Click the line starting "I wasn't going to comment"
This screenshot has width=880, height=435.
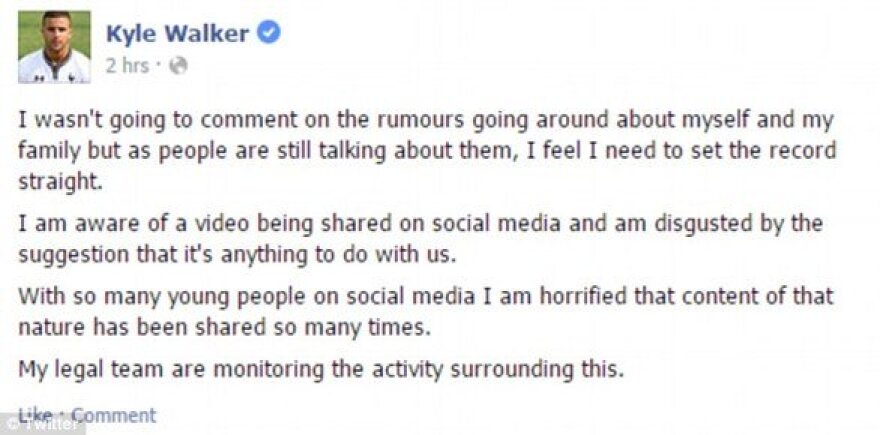pyautogui.click(x=425, y=121)
